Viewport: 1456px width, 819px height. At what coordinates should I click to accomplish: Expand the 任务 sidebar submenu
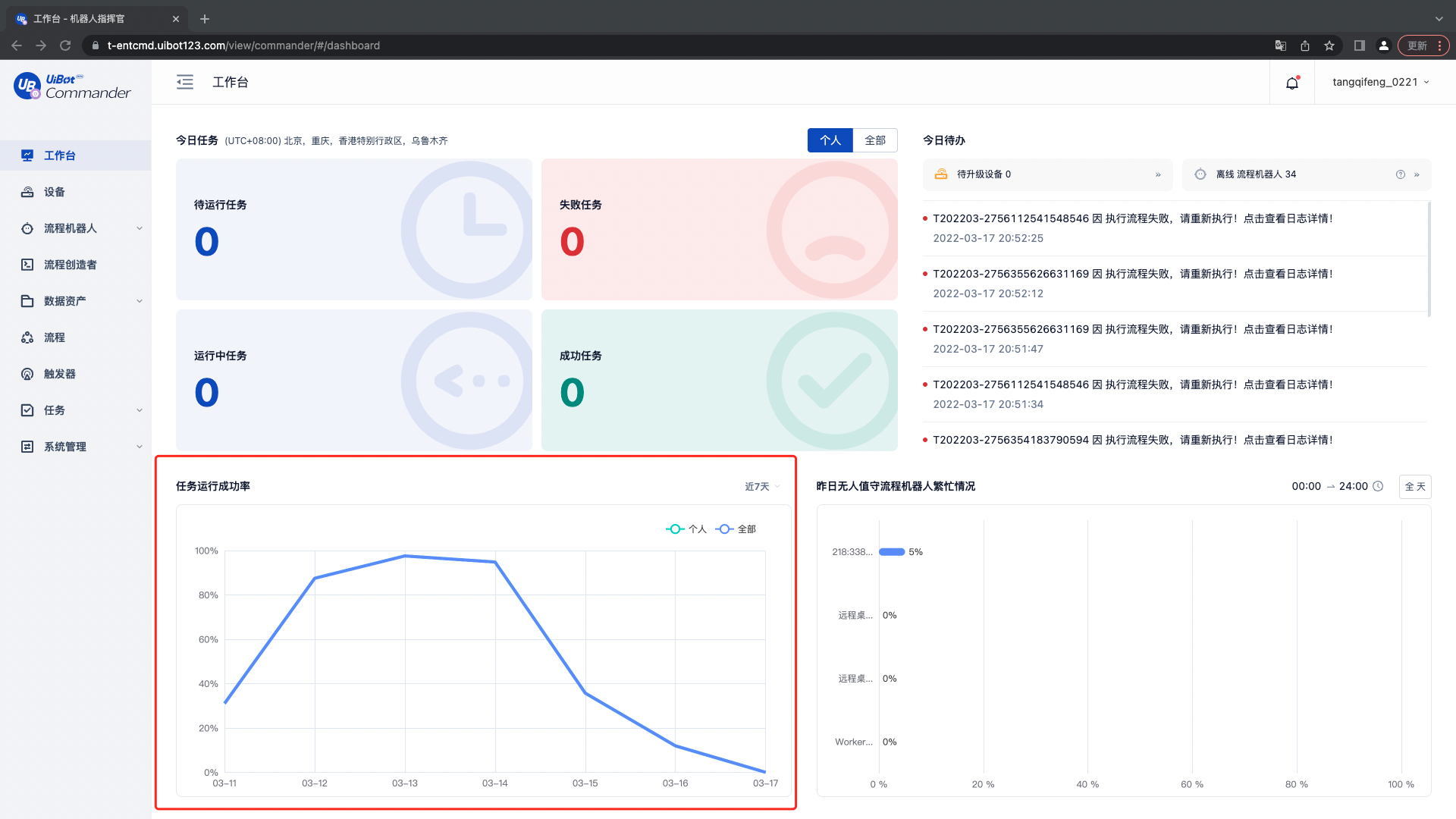(140, 410)
